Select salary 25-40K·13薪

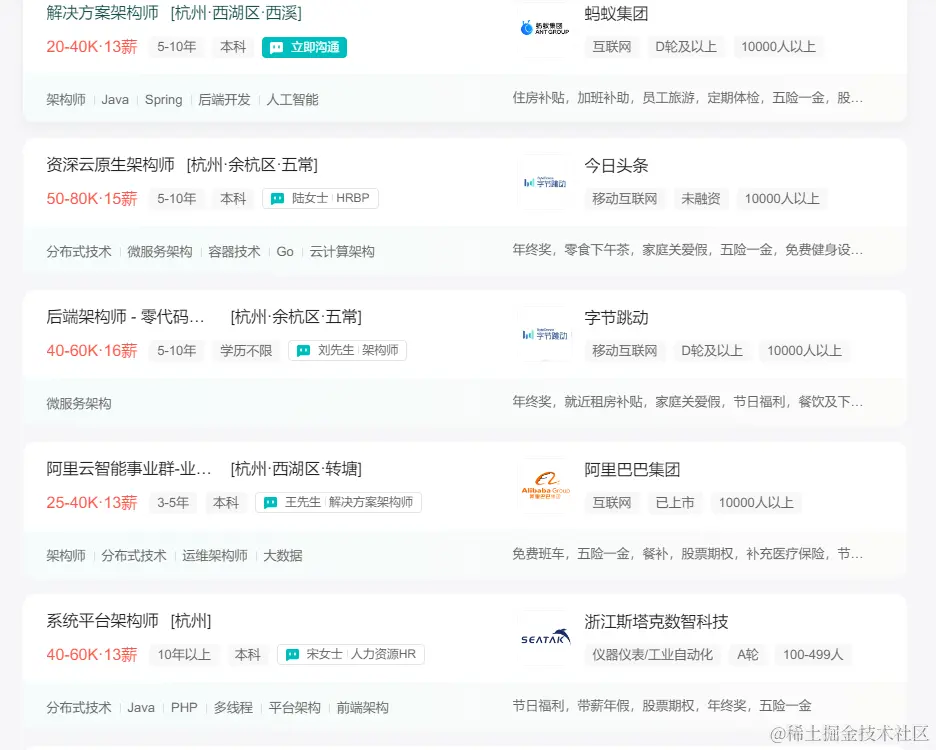[92, 503]
